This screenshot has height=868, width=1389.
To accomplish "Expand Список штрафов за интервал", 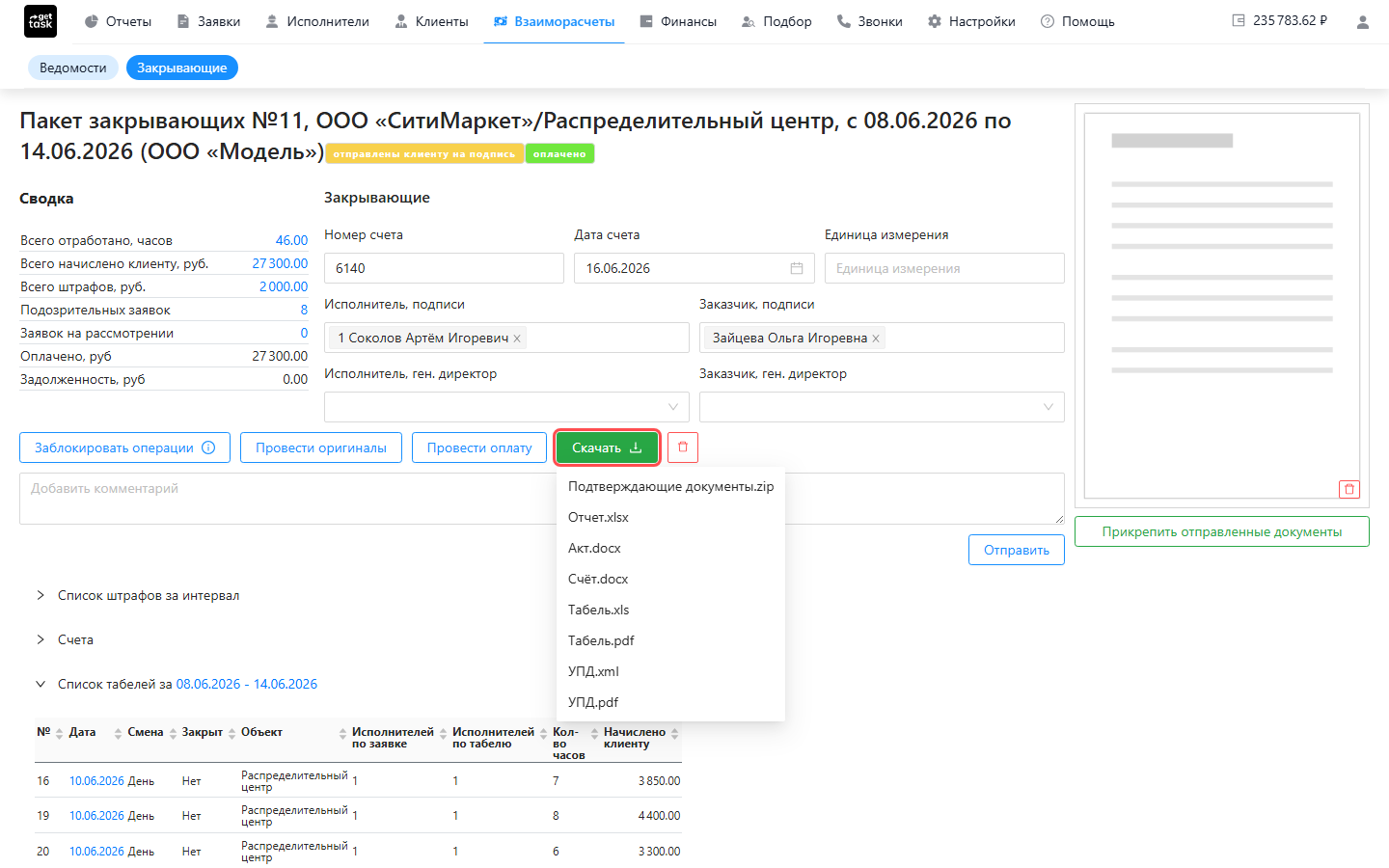I will click(149, 595).
